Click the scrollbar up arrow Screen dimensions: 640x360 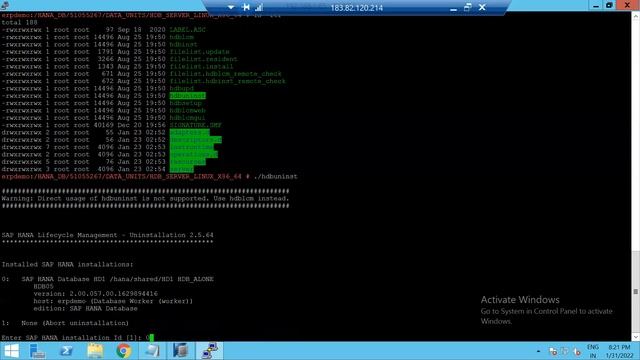(x=636, y=16)
